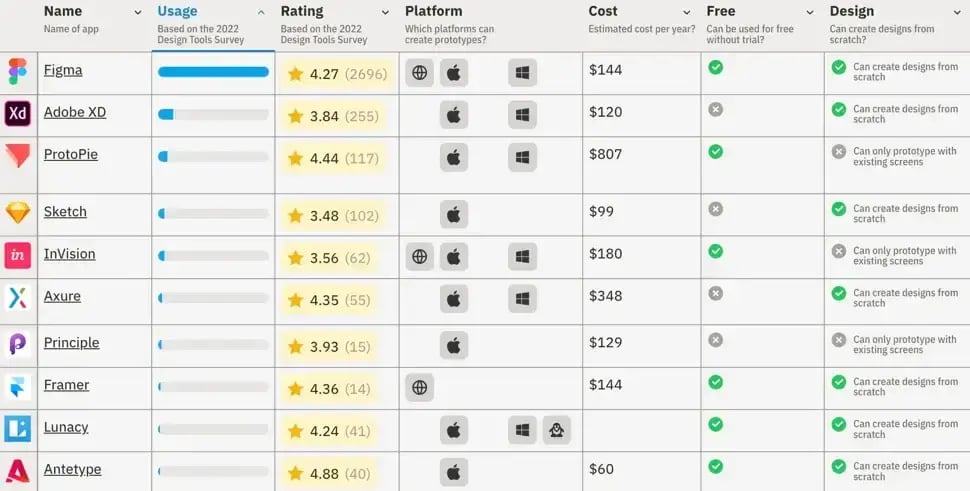Click the Rating column header
Image resolution: width=970 pixels, height=491 pixels.
click(x=302, y=11)
